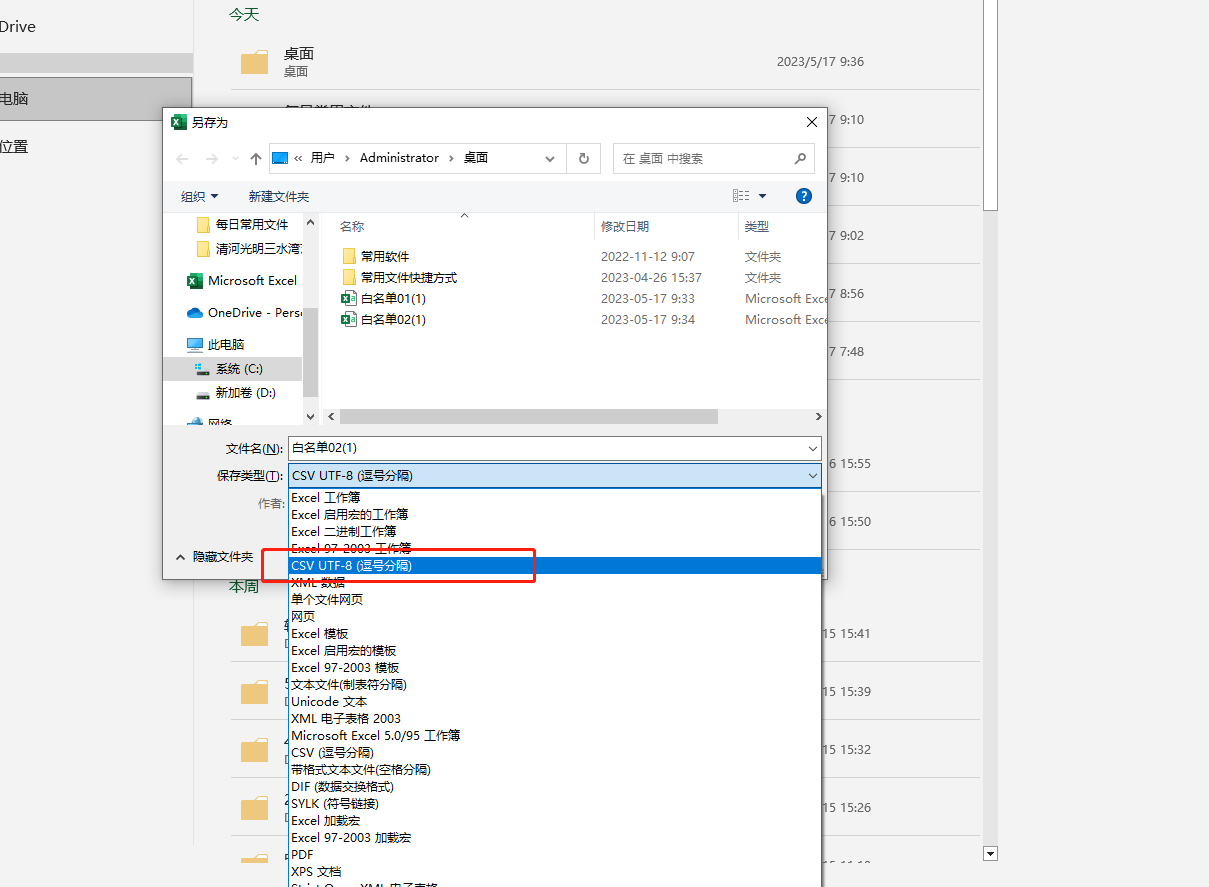The height and width of the screenshot is (887, 1209).
Task: Refresh the folder view in the address bar
Action: coord(584,158)
